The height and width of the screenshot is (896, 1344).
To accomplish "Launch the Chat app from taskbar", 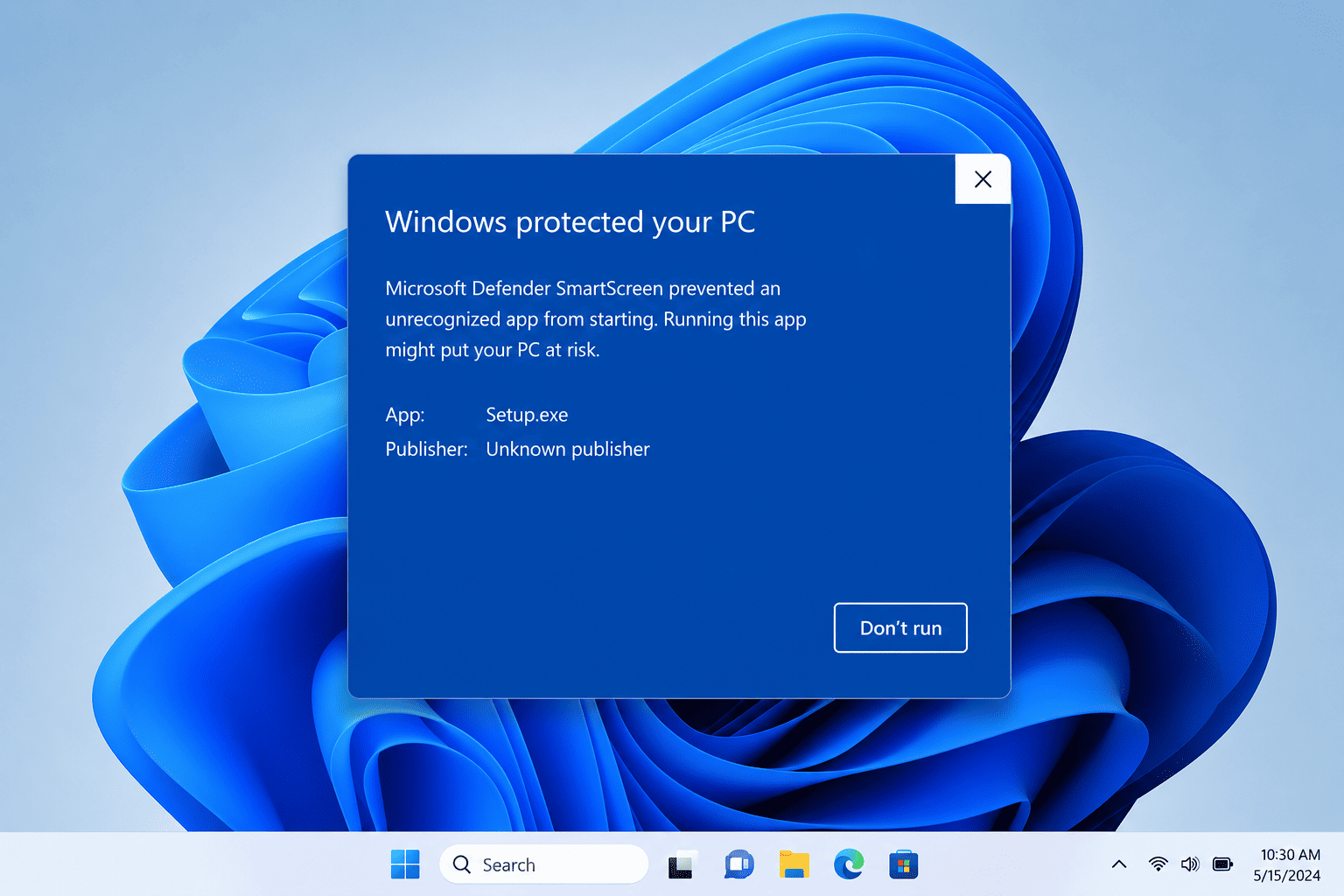I will click(x=738, y=864).
